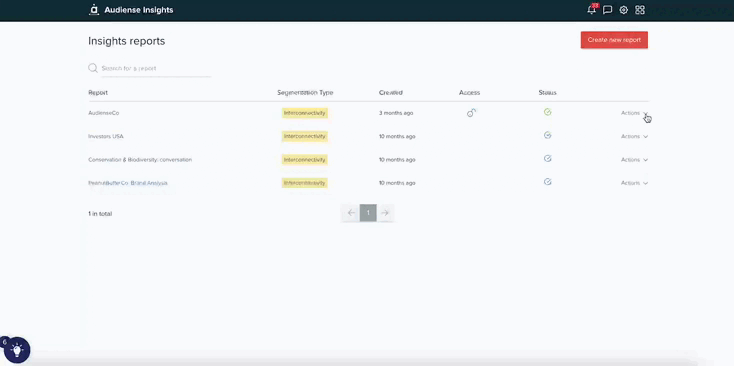Click the Status column header

pos(548,93)
